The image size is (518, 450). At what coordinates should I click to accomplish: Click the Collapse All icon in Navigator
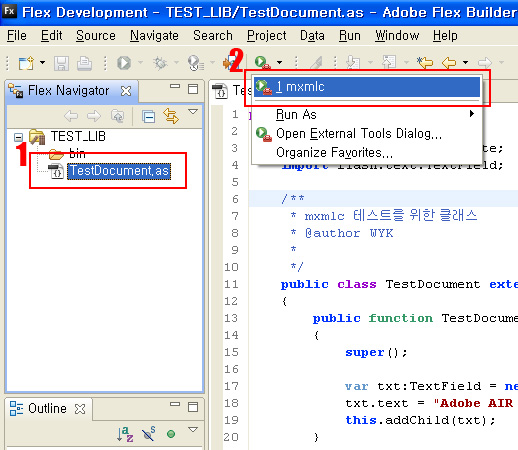coord(148,117)
